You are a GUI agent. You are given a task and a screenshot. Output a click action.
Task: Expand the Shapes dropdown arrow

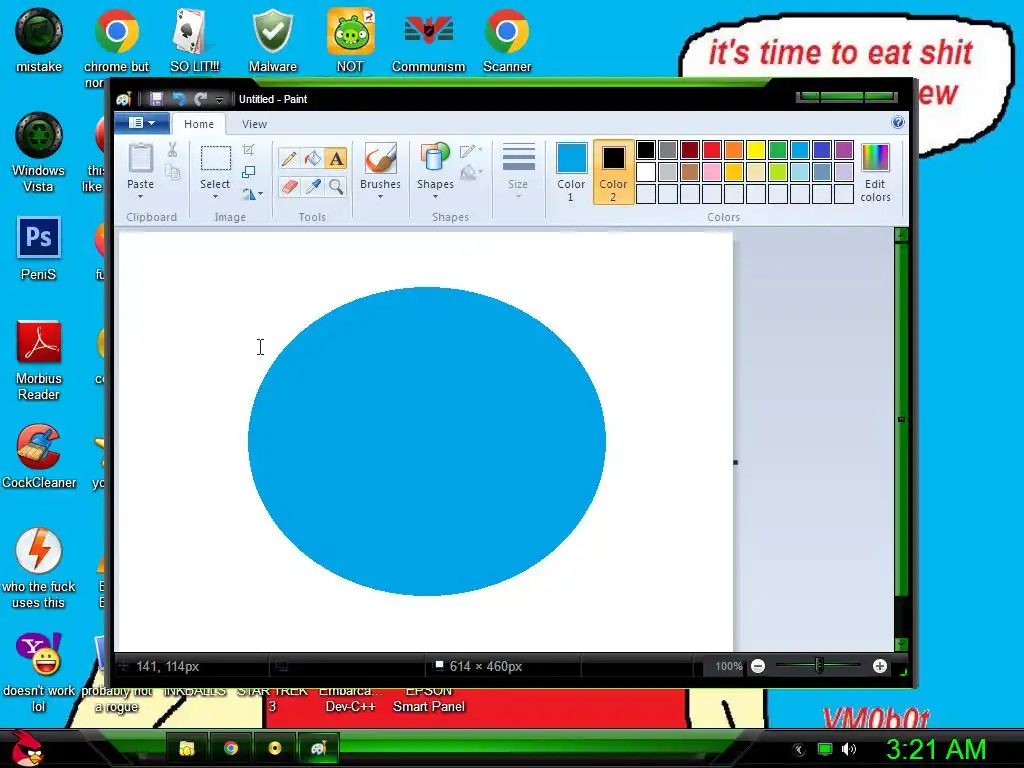pos(435,197)
